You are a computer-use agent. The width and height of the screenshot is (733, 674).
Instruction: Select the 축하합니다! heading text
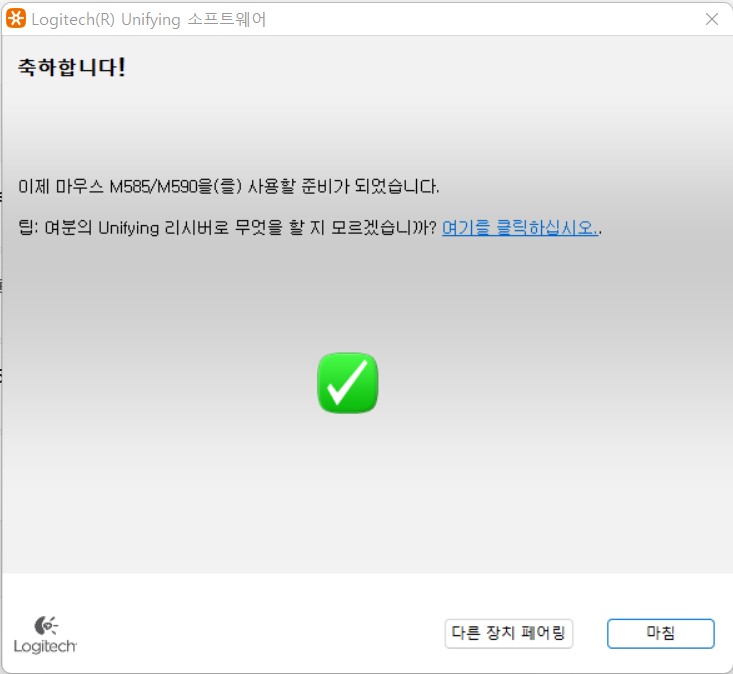pos(72,67)
